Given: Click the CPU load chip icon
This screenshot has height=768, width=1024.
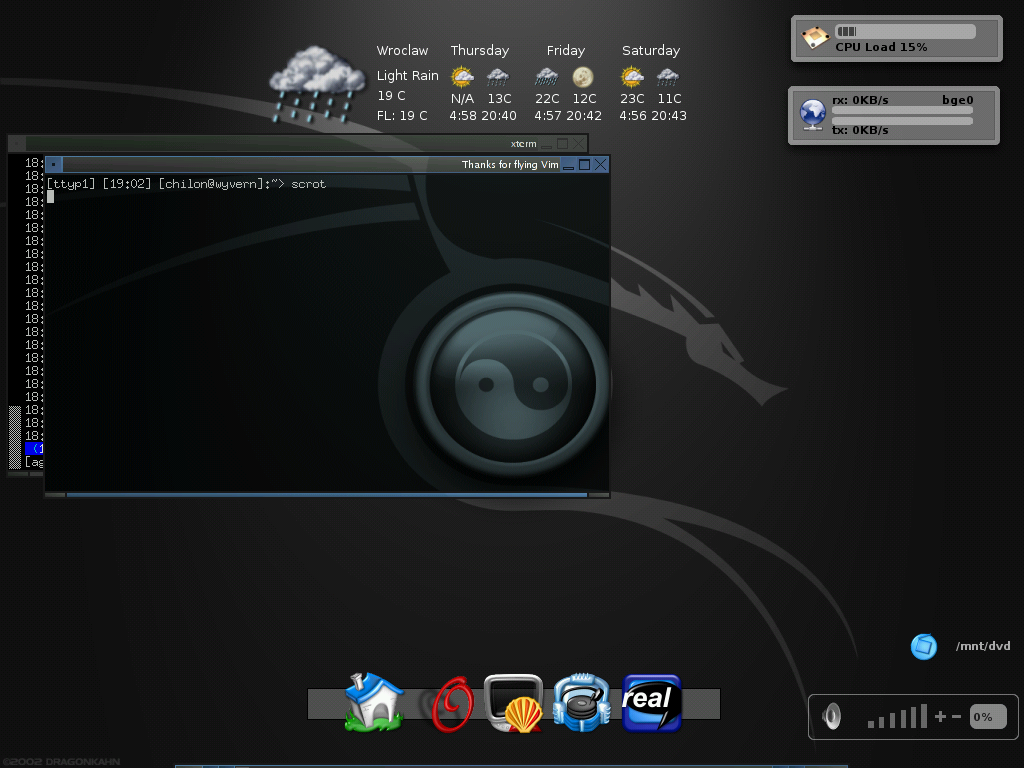Looking at the screenshot, I should tap(815, 39).
